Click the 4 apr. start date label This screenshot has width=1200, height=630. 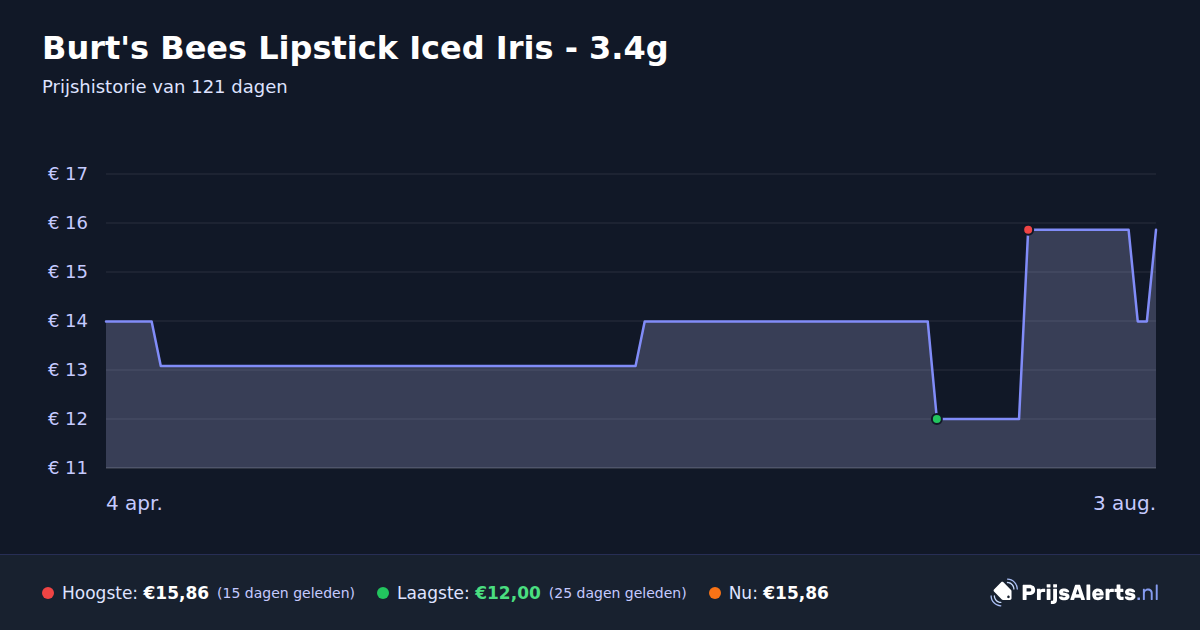pyautogui.click(x=135, y=504)
